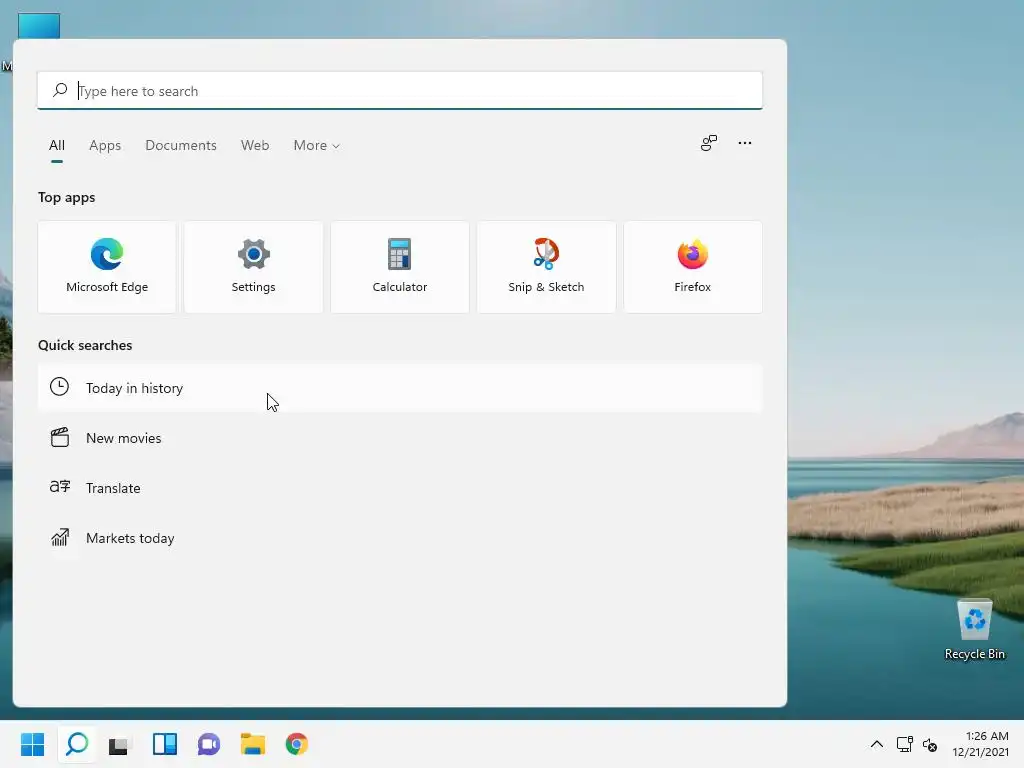Select Markets today quick search
This screenshot has height=768, width=1024.
400,538
